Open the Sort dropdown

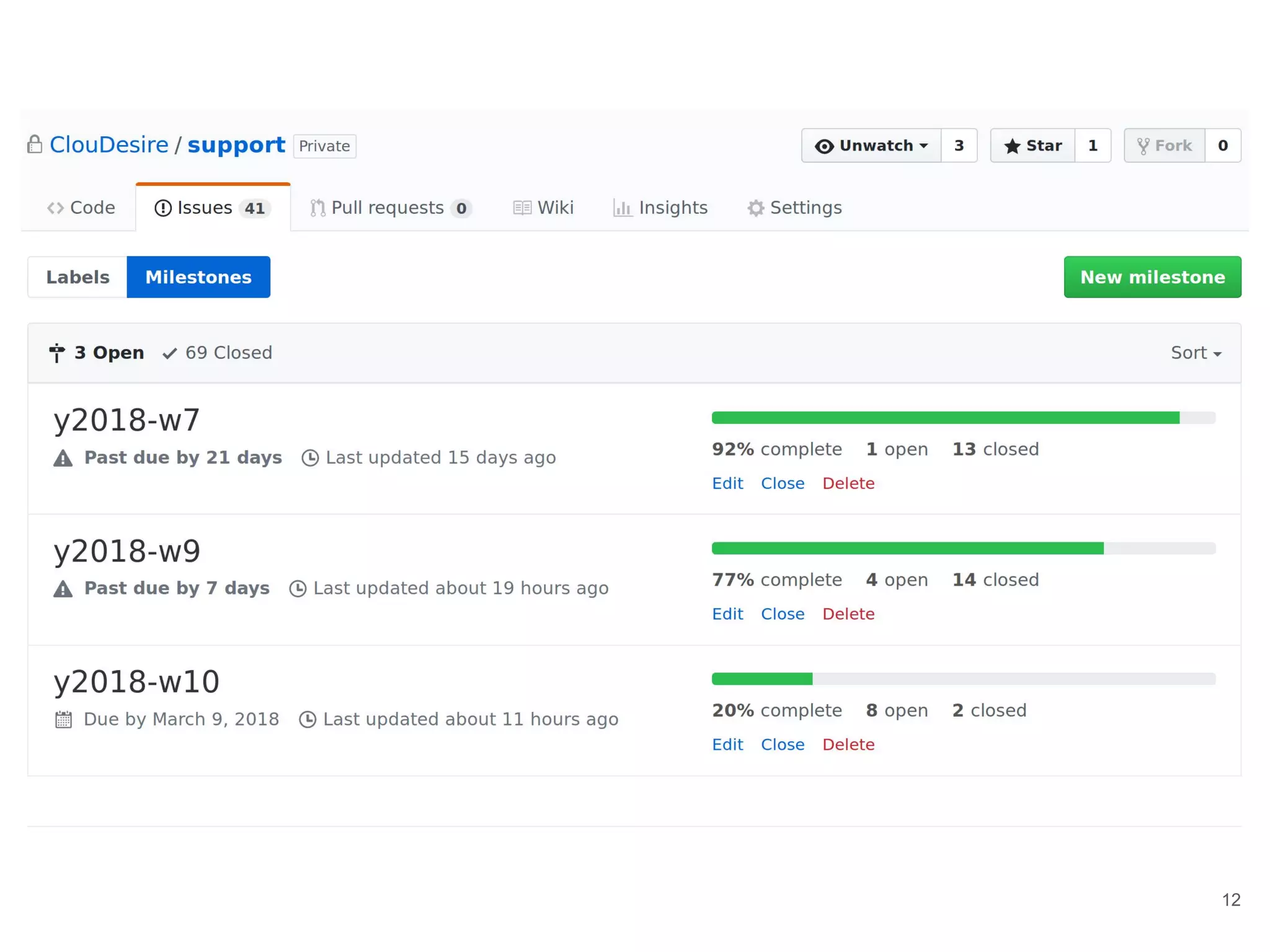pyautogui.click(x=1195, y=353)
